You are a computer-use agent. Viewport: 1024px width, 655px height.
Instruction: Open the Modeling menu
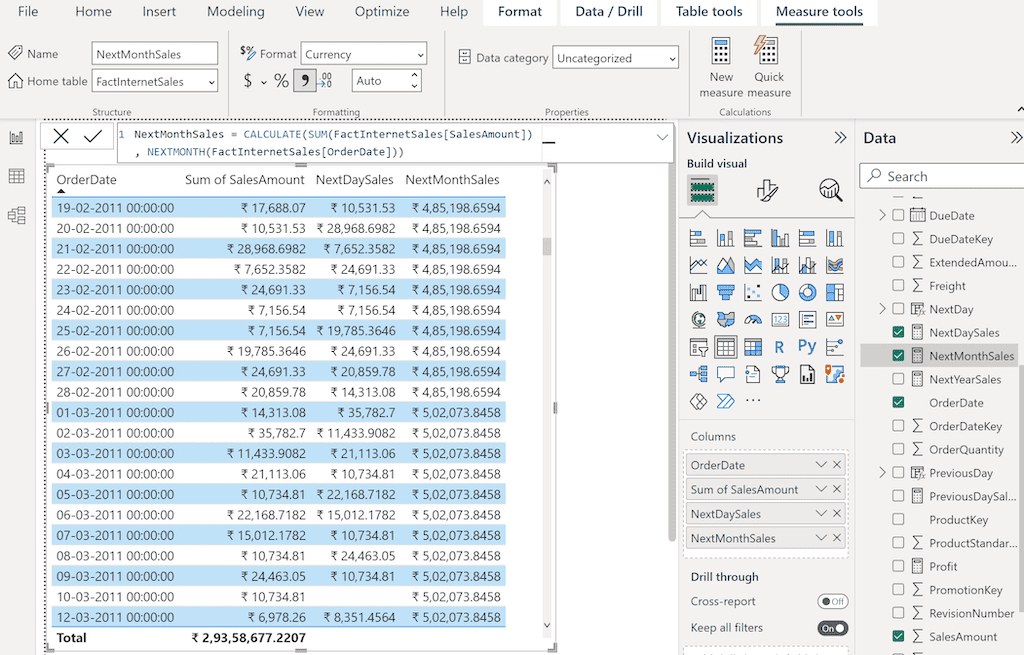235,12
